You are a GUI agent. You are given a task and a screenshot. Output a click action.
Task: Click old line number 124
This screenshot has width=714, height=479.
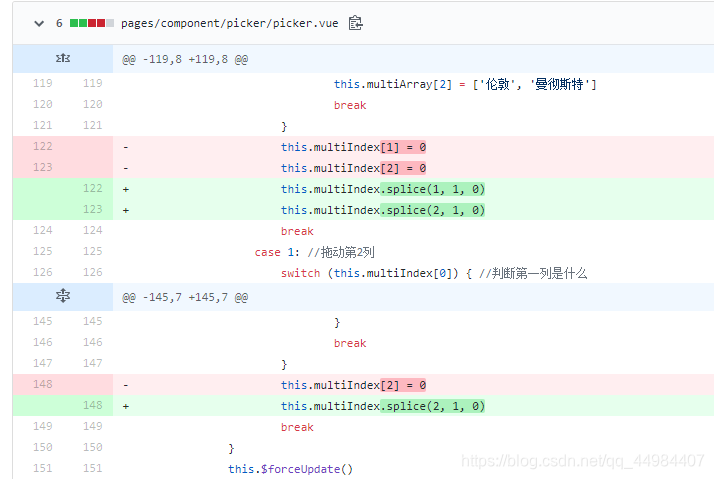pos(43,230)
